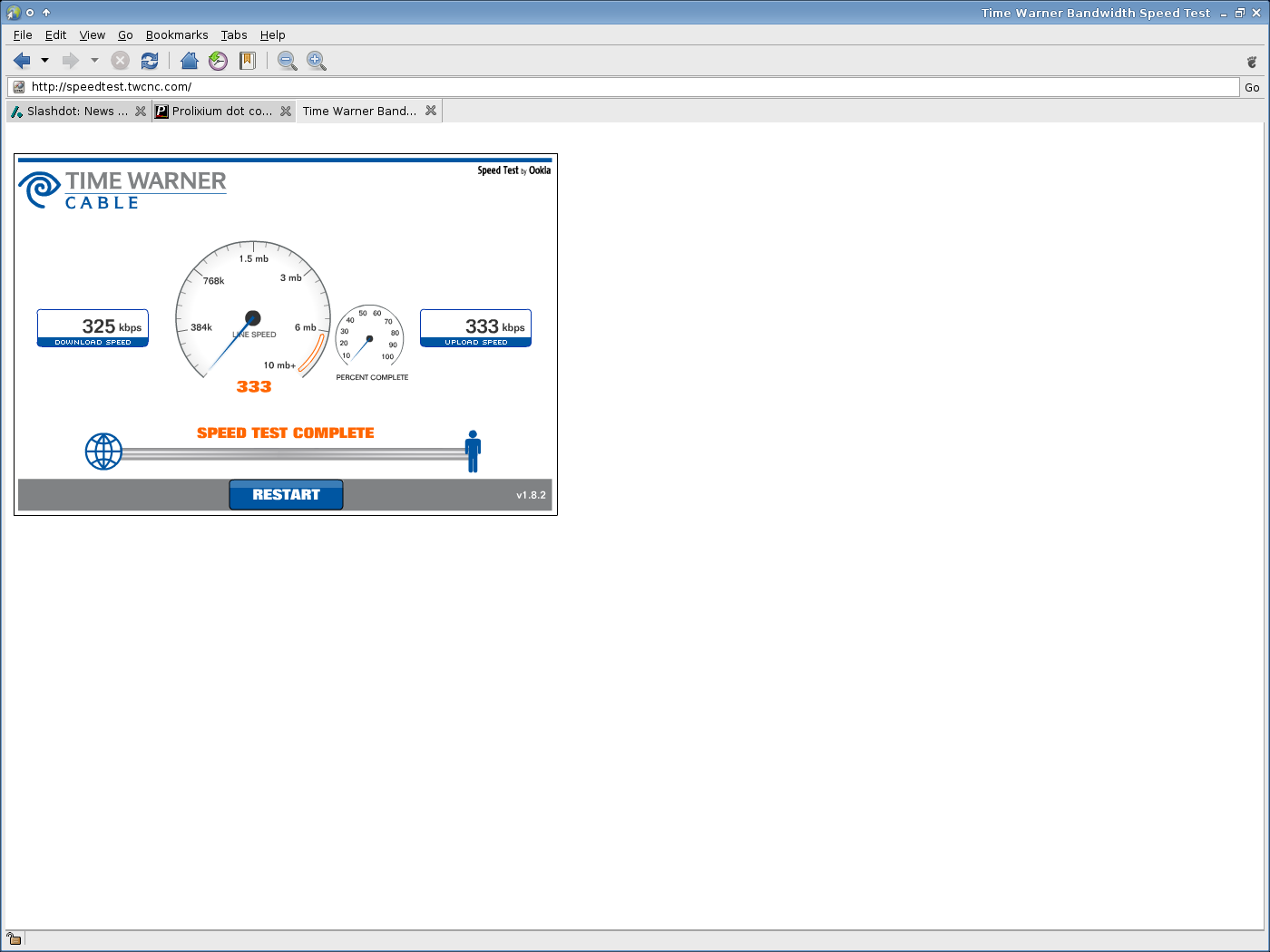Click the percent complete gauge

coord(370,337)
